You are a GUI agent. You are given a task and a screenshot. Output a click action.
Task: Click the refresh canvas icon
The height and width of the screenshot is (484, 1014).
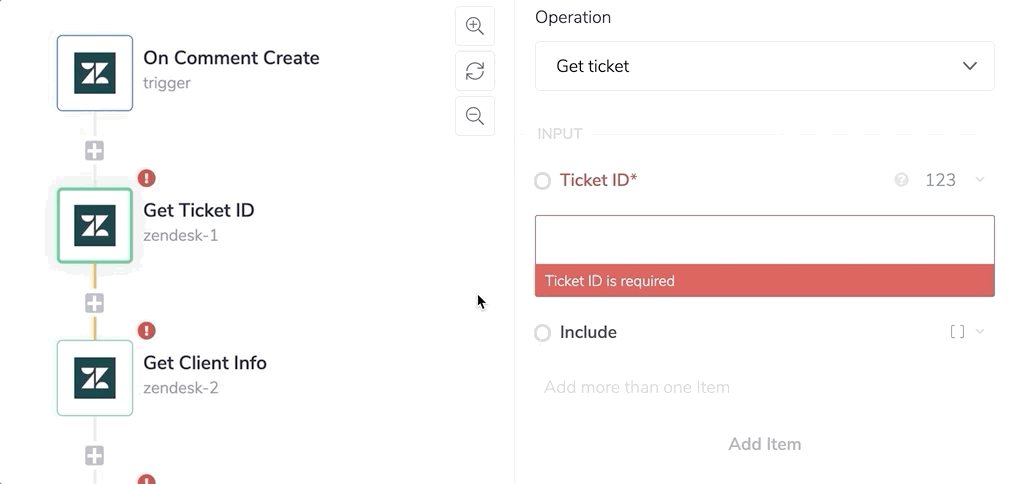tap(475, 71)
